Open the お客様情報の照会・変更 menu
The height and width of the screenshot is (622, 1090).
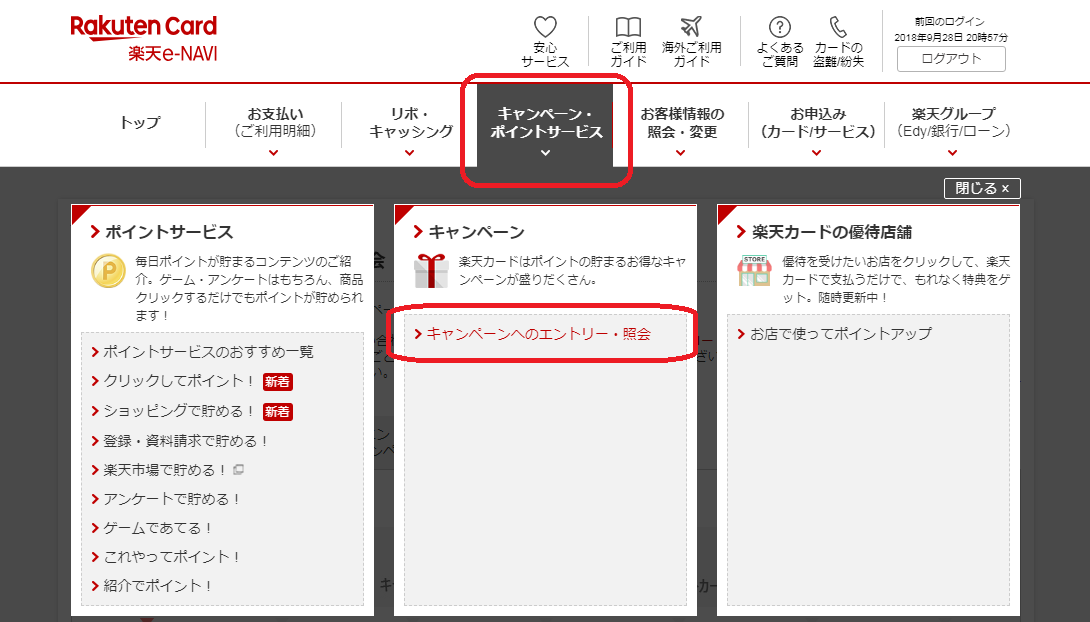point(682,122)
